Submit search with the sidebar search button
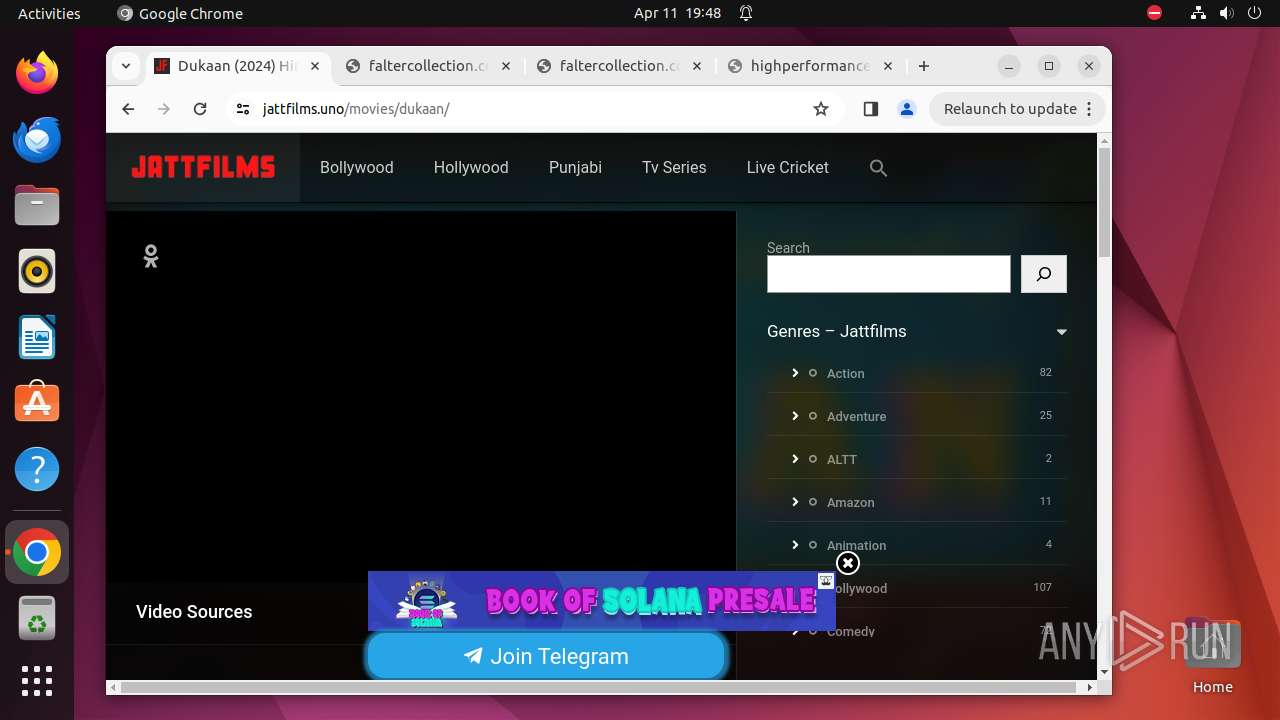Screen dimensions: 1280x720 (x=1044, y=274)
